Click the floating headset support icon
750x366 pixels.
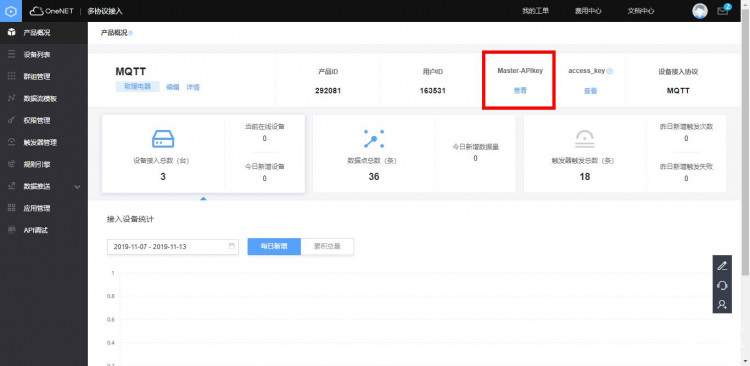tap(722, 286)
